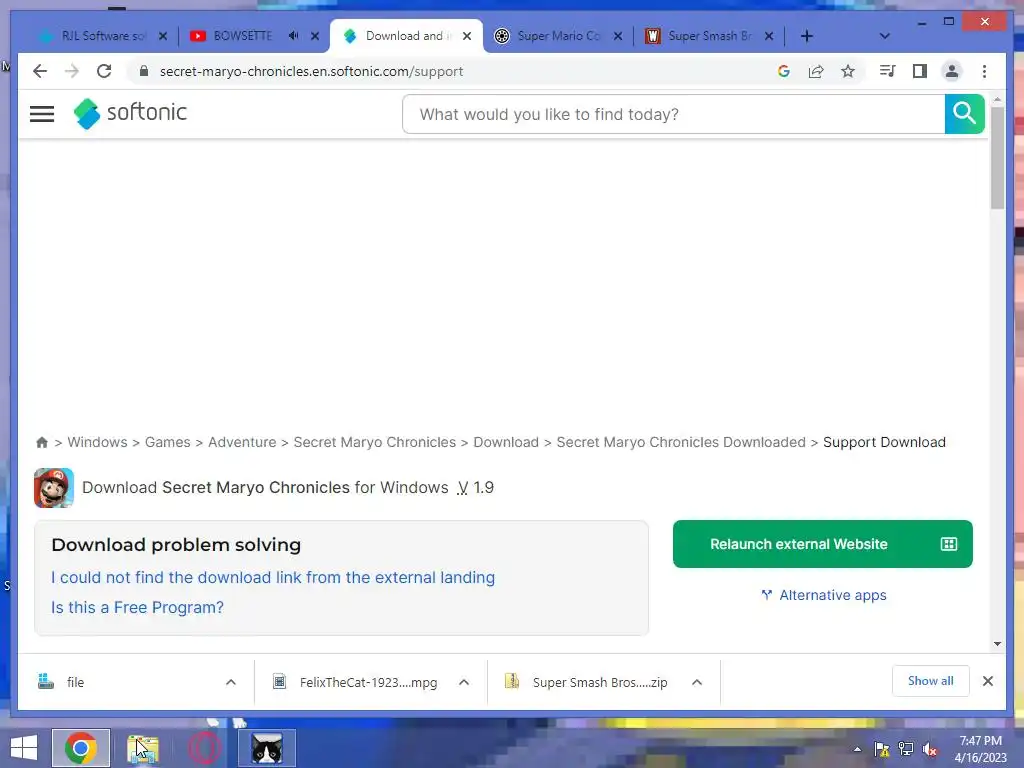Click the muted volume tray icon
Viewport: 1024px width, 768px height.
[930, 749]
